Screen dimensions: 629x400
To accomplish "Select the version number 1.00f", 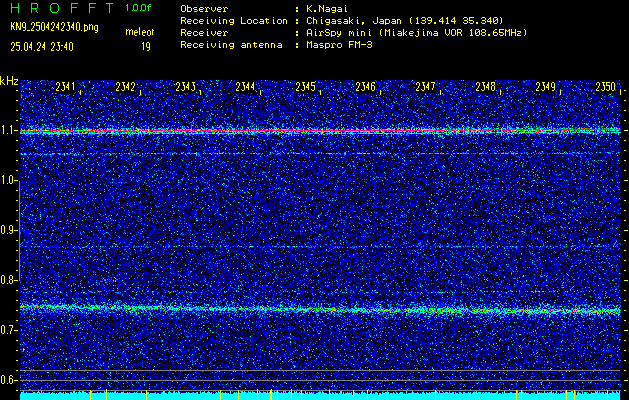I will tap(138, 8).
